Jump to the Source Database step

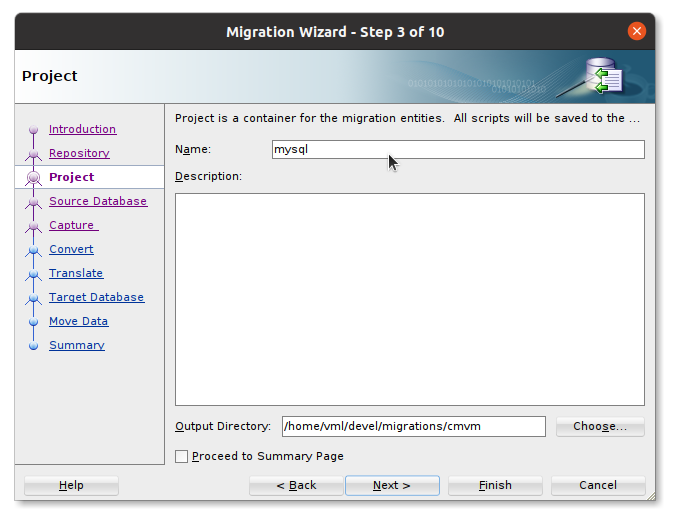click(98, 201)
